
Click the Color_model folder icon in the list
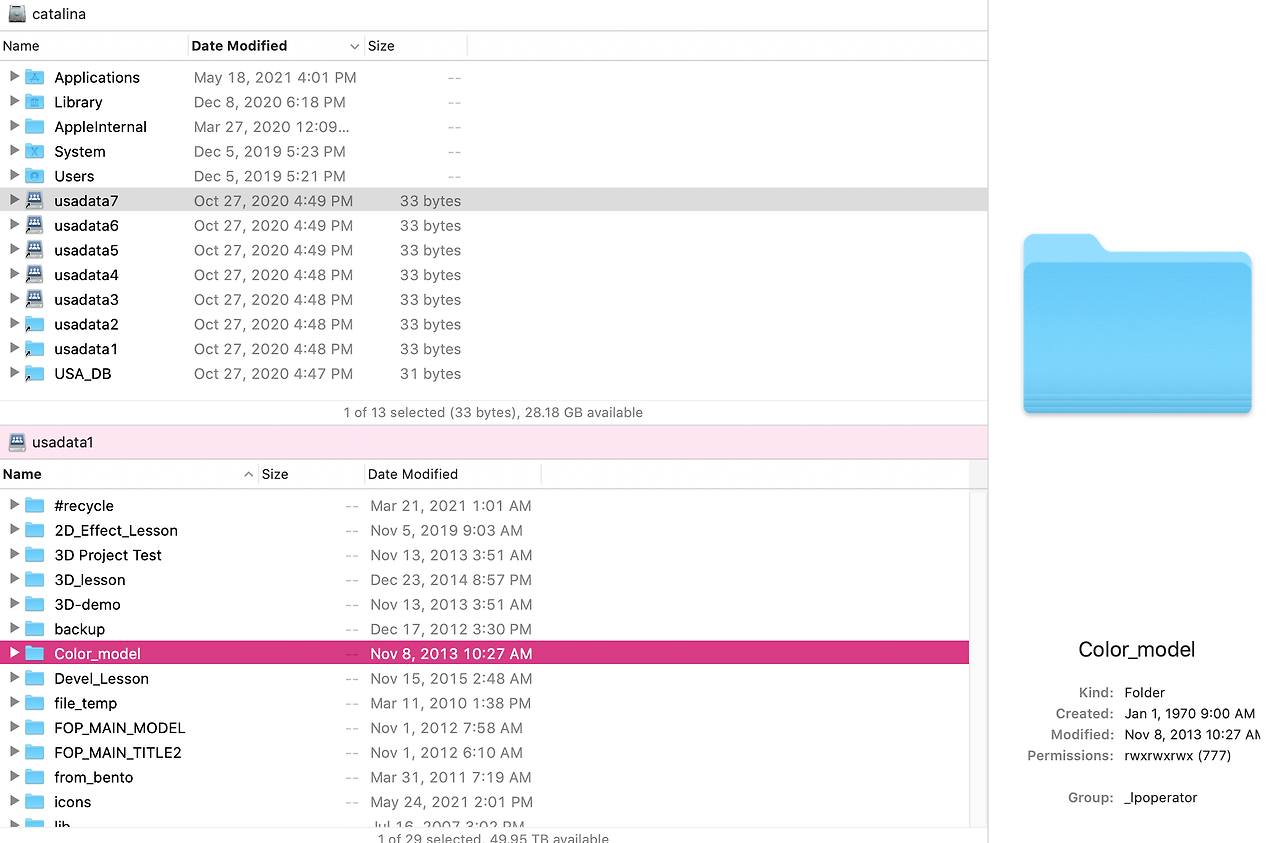35,653
